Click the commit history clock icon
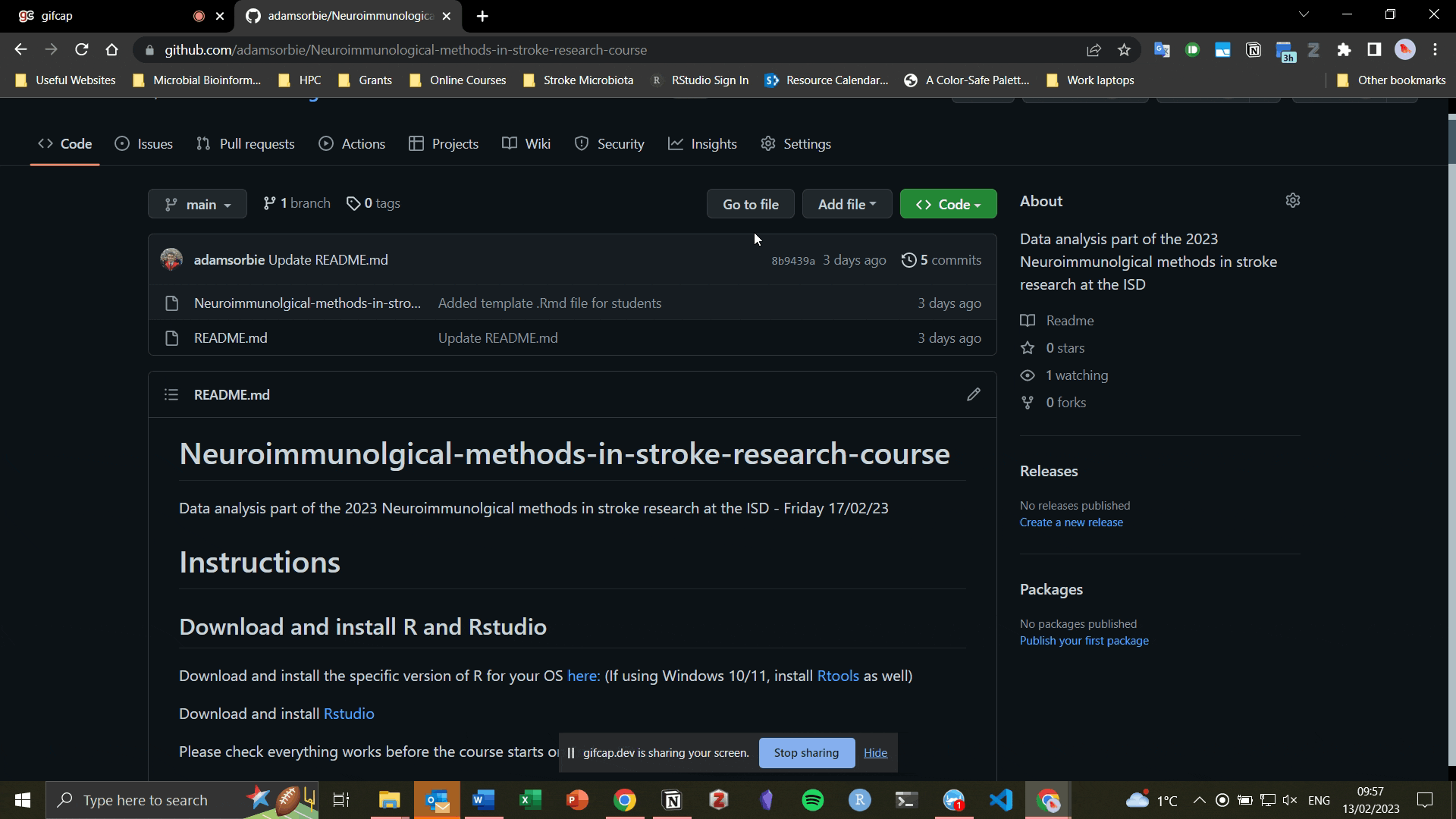1456x819 pixels. [908, 260]
